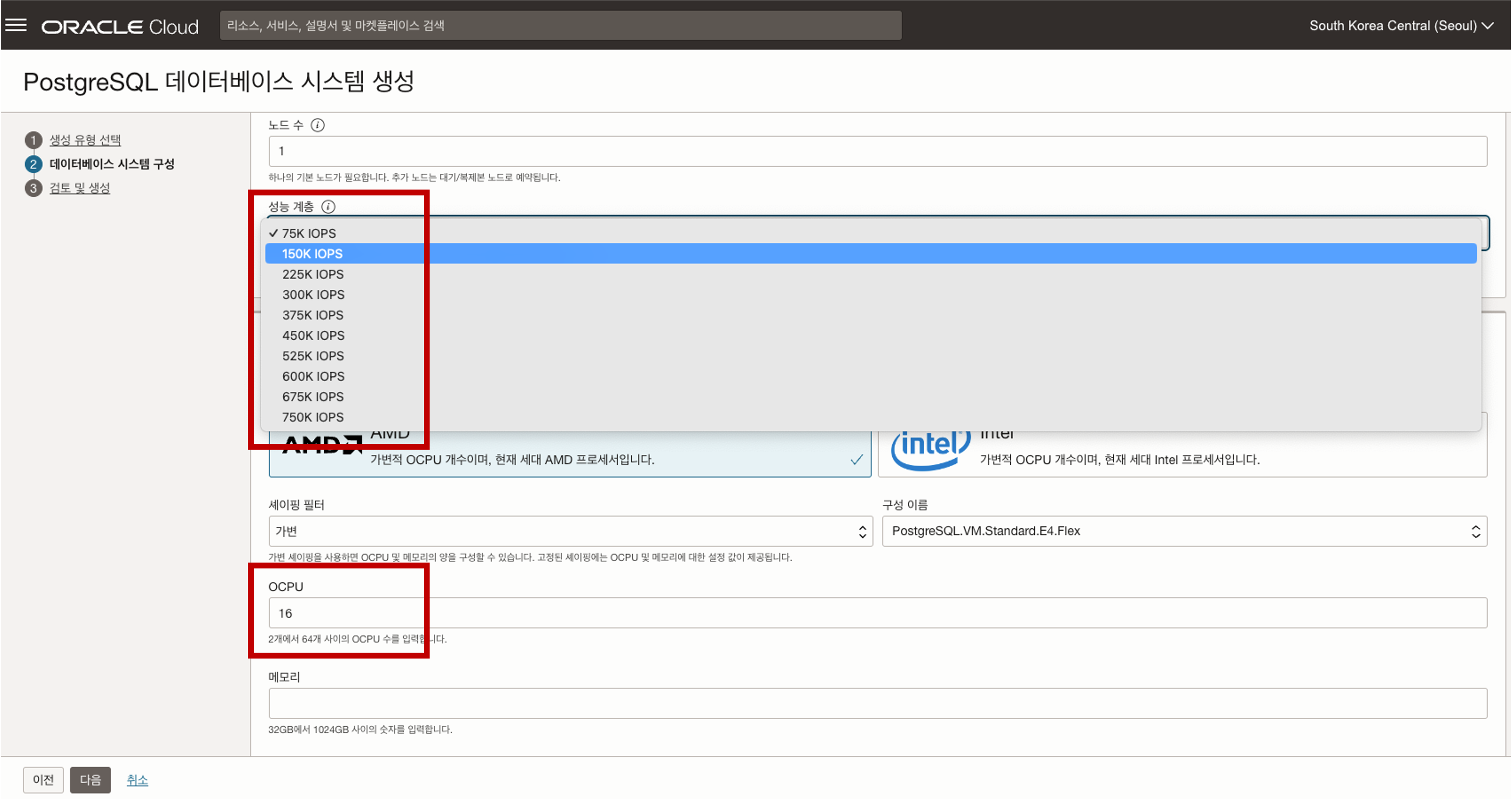The width and height of the screenshot is (1512, 800).
Task: Select the Intel processor card
Action: coord(1182,454)
